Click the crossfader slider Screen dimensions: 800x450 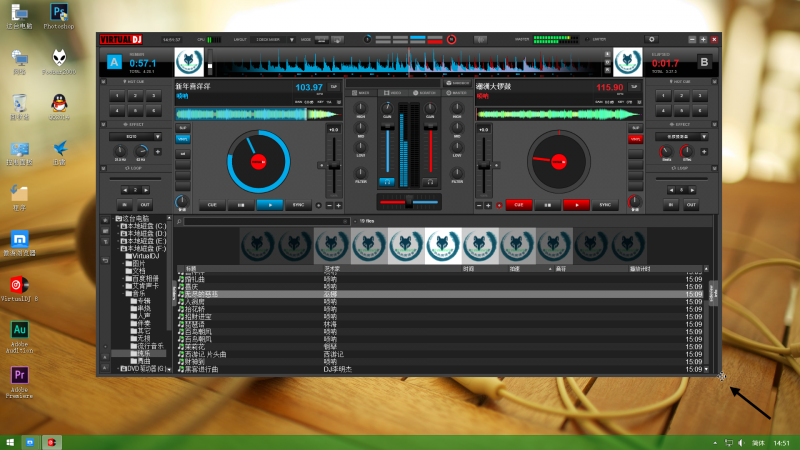(409, 203)
